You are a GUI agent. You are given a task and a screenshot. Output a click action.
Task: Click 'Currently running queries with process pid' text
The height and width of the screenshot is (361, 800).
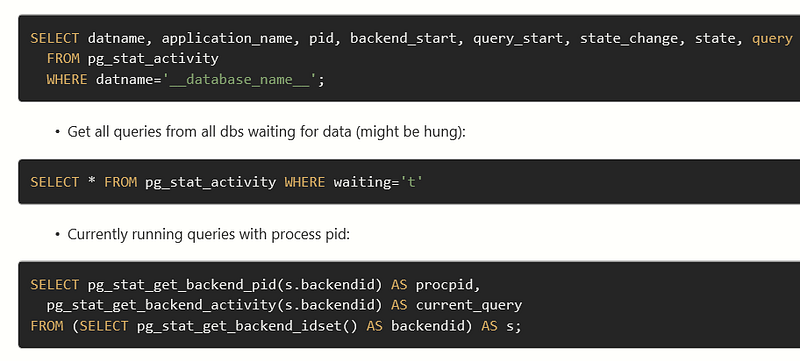click(209, 235)
